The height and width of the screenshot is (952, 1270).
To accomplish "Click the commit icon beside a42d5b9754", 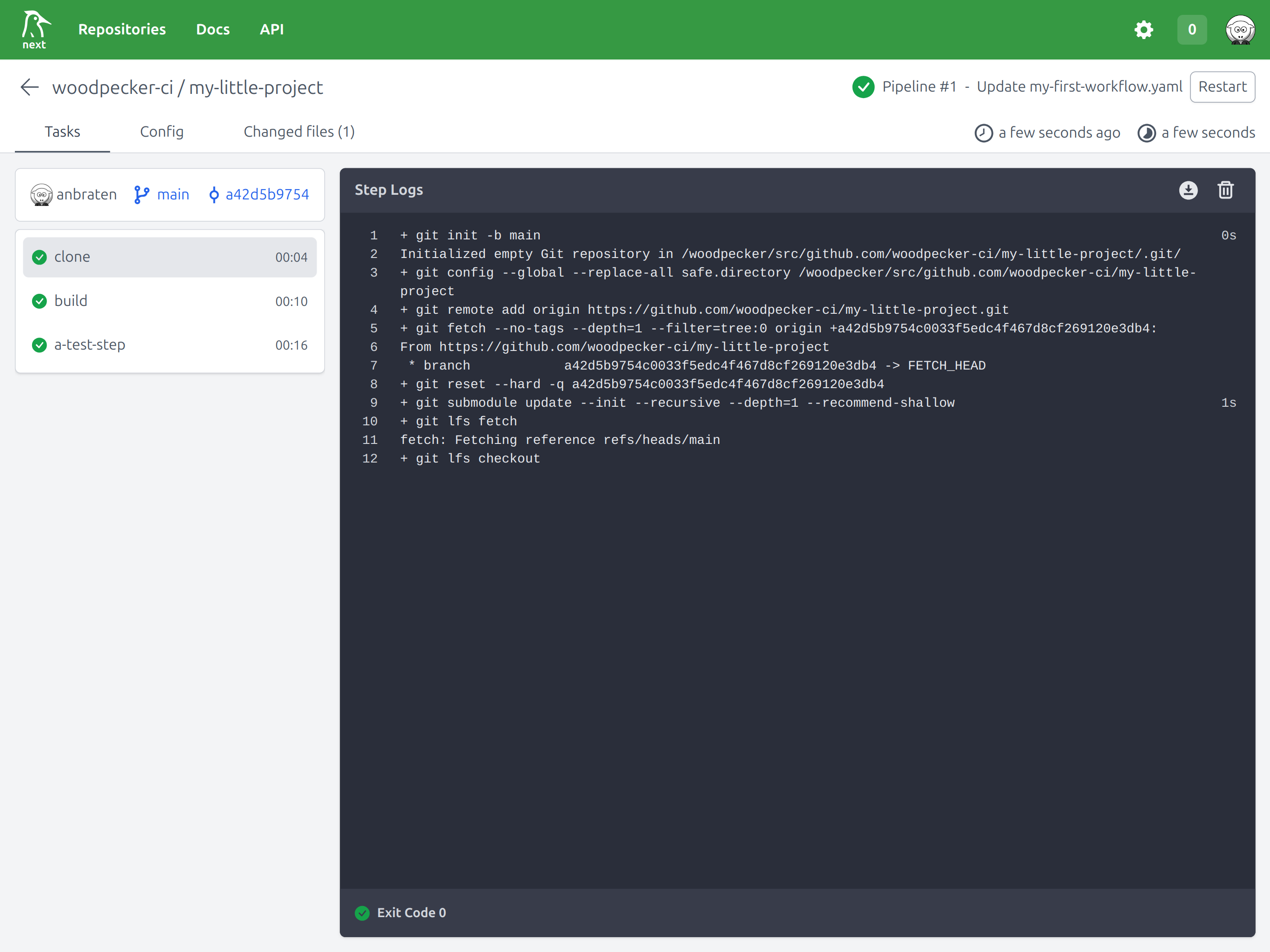I will [x=213, y=195].
